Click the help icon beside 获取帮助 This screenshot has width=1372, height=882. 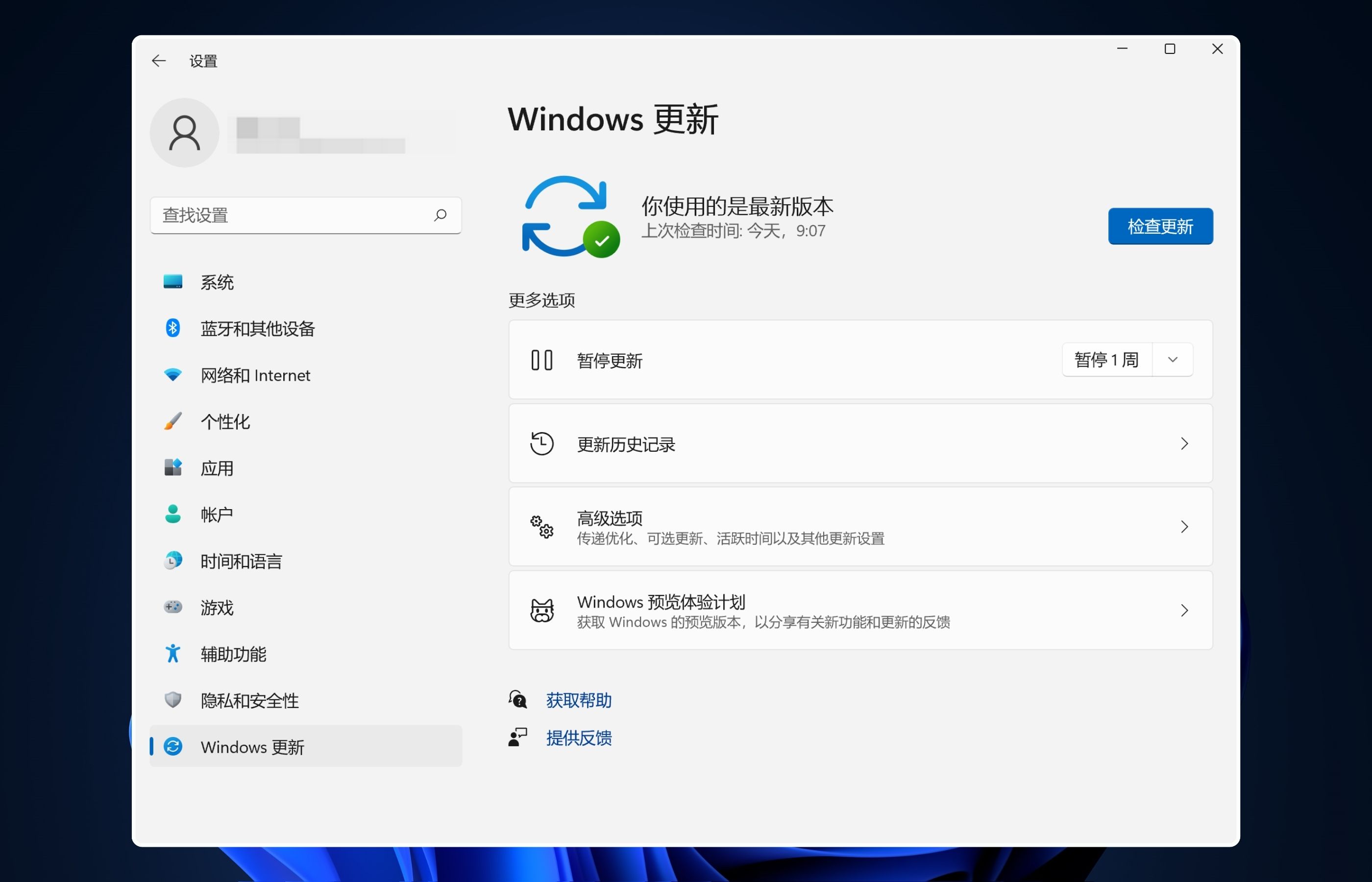(517, 699)
